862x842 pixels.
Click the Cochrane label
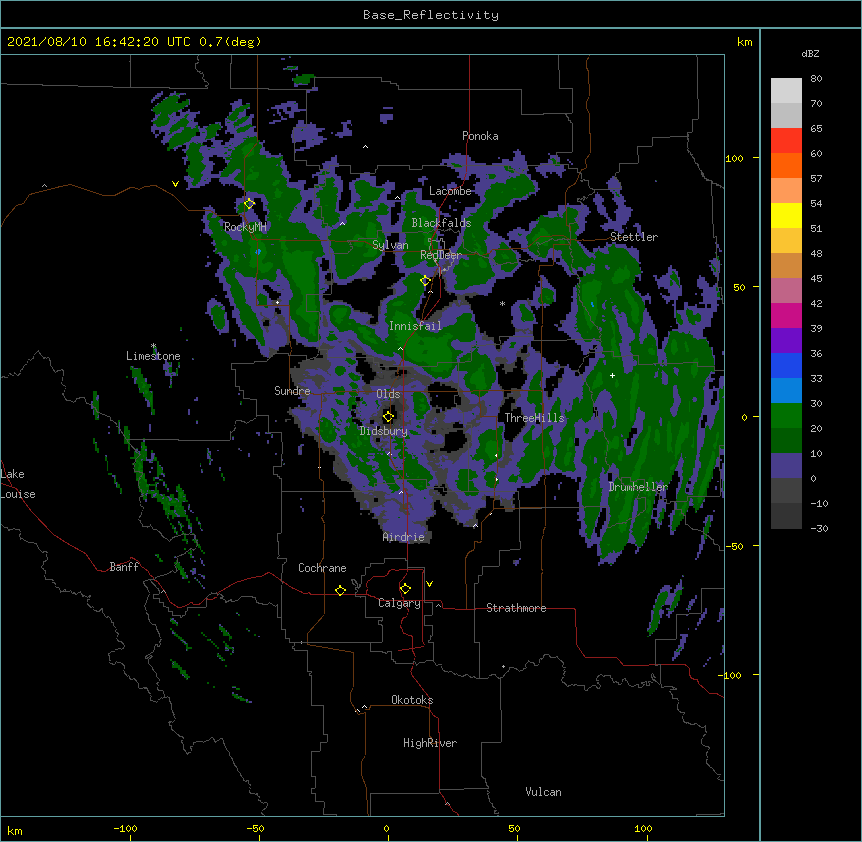coord(322,568)
